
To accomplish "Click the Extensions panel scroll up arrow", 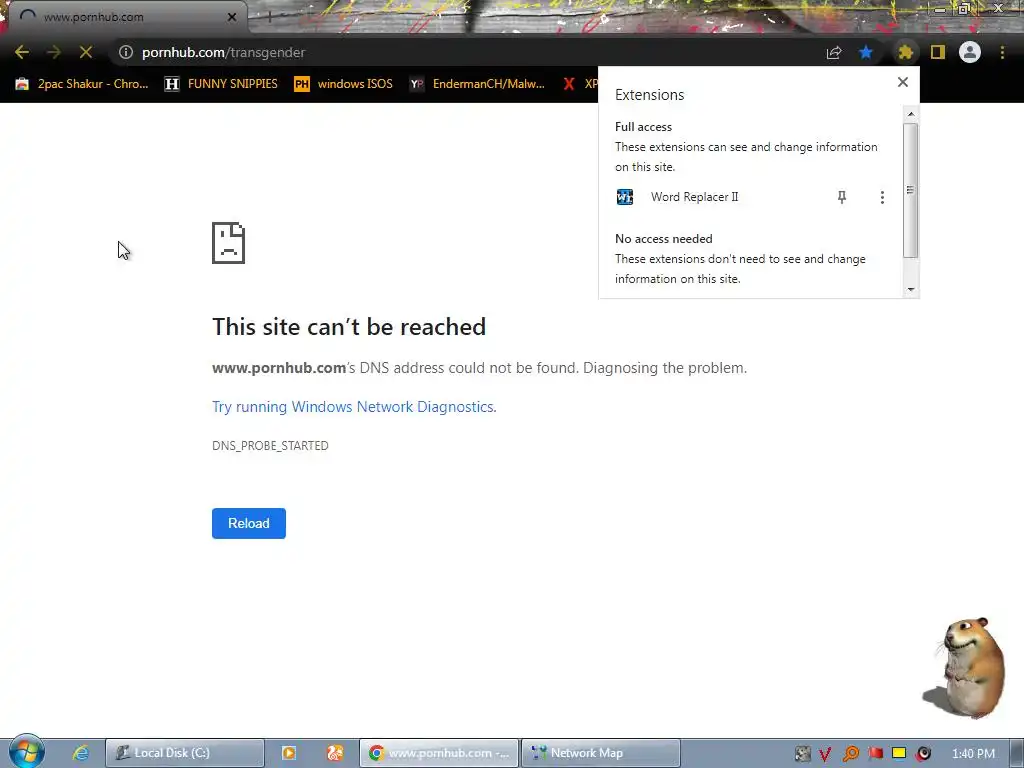I will [911, 115].
